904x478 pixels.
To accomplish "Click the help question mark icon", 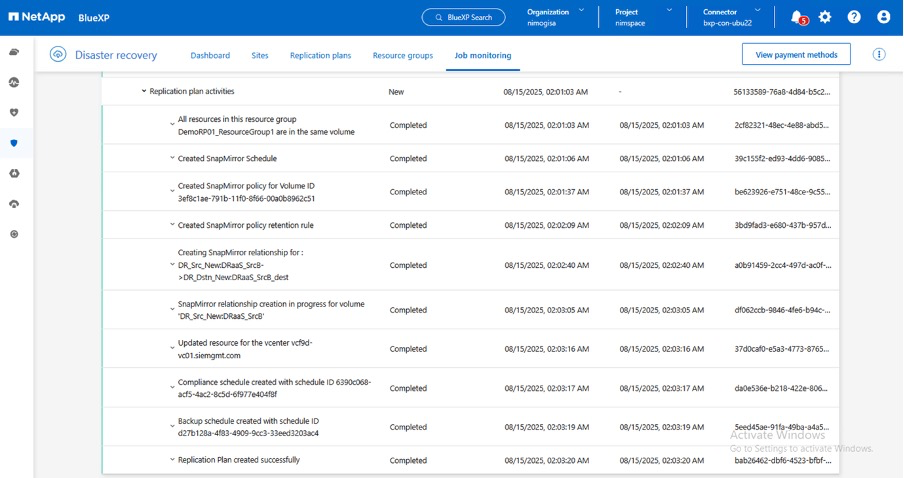I will tap(854, 17).
